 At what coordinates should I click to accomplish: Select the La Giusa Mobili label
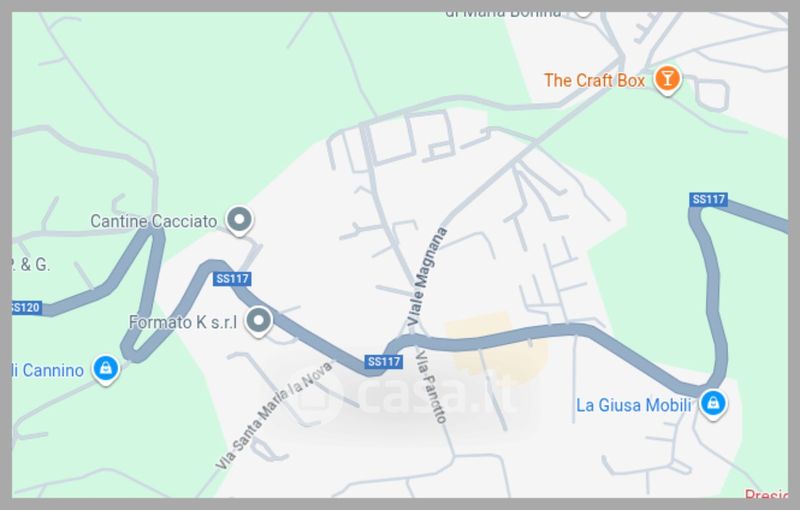633,405
